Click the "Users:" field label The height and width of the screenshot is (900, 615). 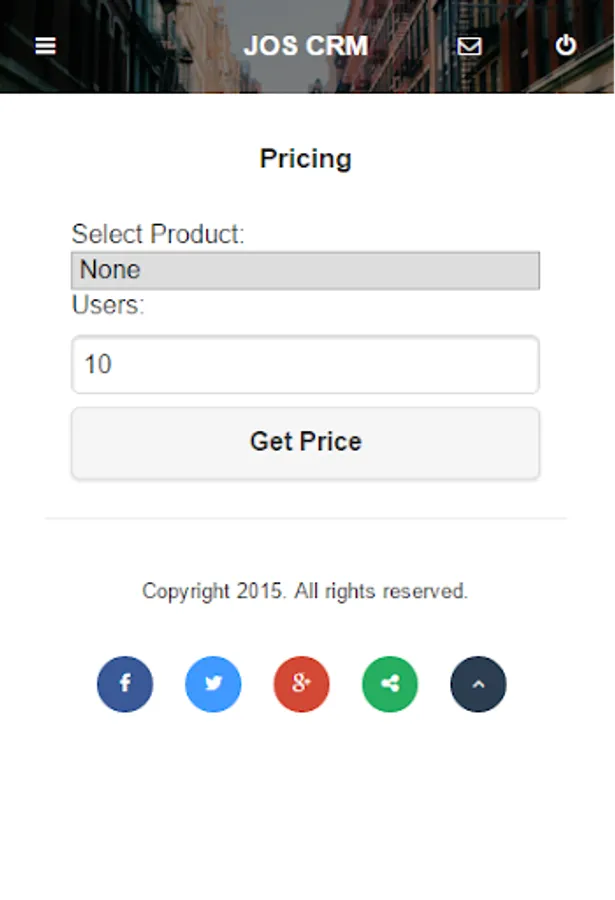(108, 305)
